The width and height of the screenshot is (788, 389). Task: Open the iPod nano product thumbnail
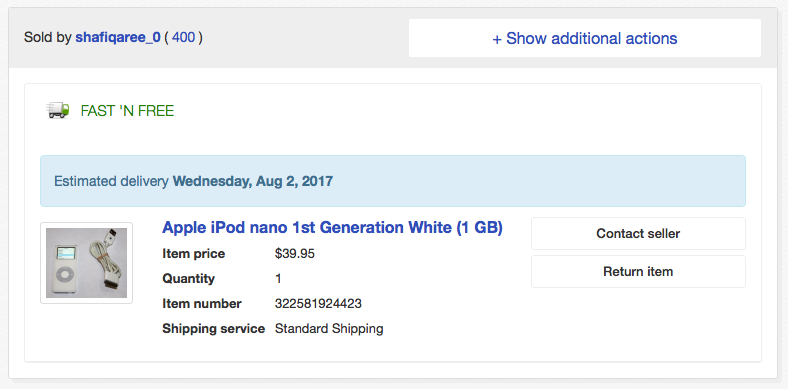point(86,263)
